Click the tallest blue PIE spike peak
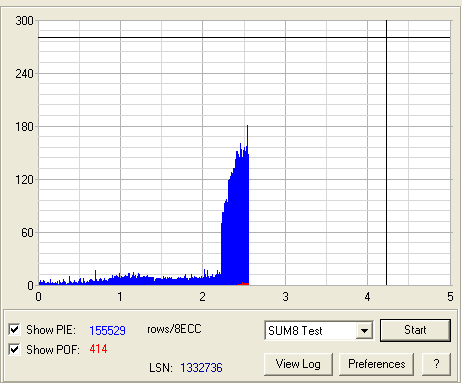The image size is (462, 384). pyautogui.click(x=247, y=127)
